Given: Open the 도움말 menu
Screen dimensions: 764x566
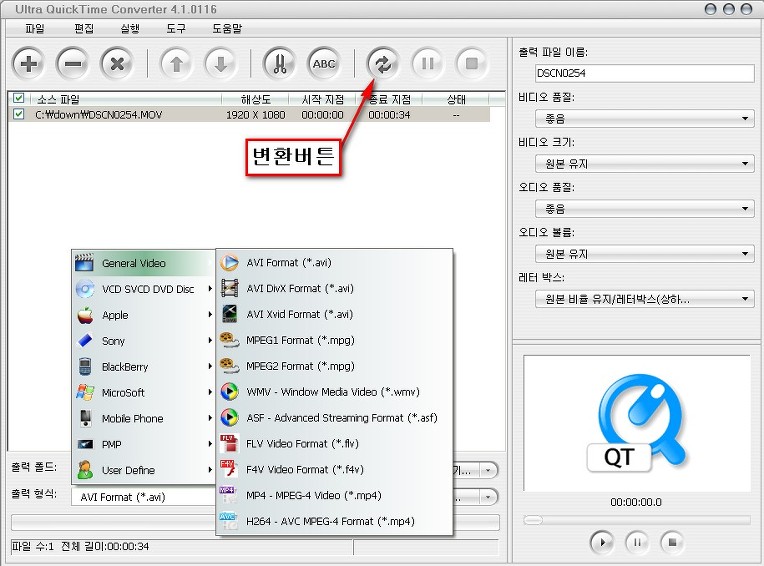Looking at the screenshot, I should [x=227, y=29].
